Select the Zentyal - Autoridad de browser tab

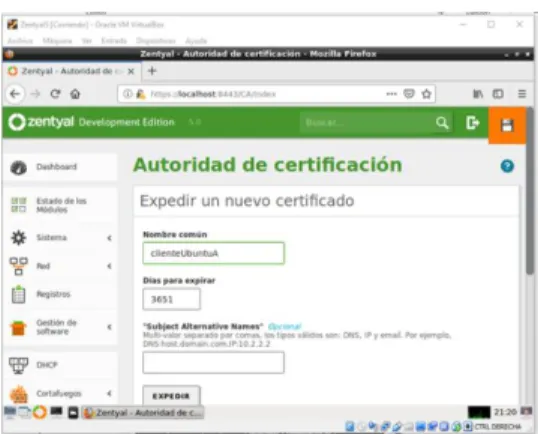click(x=72, y=71)
